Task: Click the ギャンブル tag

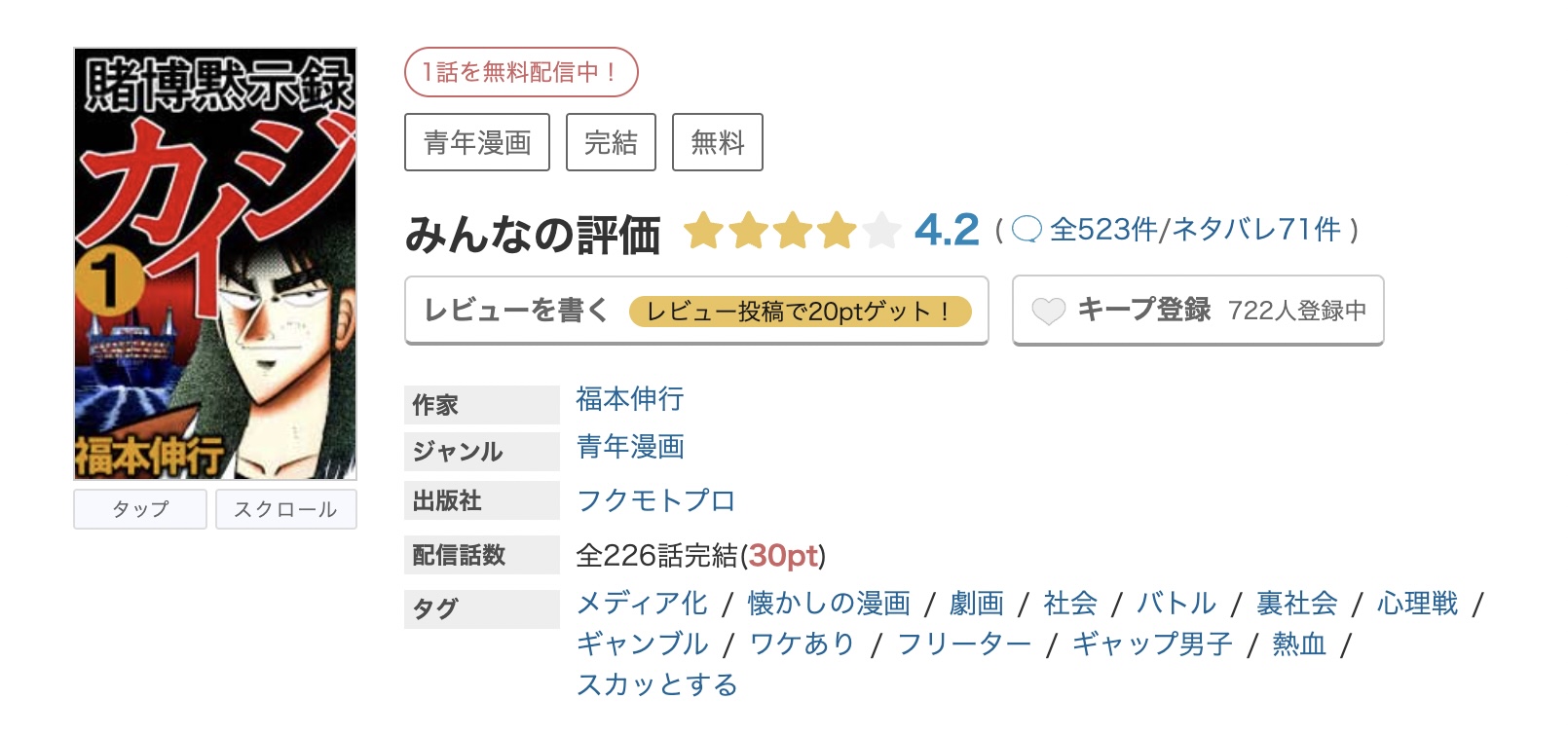Action: [644, 644]
